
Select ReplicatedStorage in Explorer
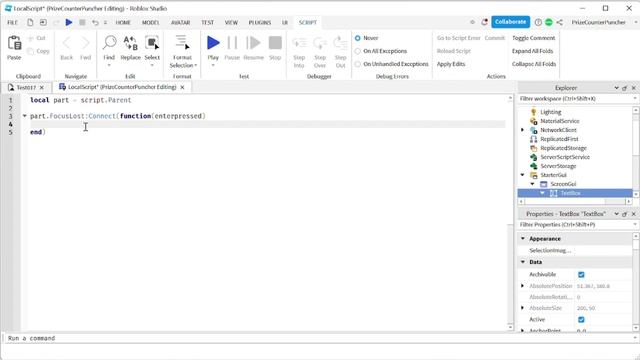point(563,148)
